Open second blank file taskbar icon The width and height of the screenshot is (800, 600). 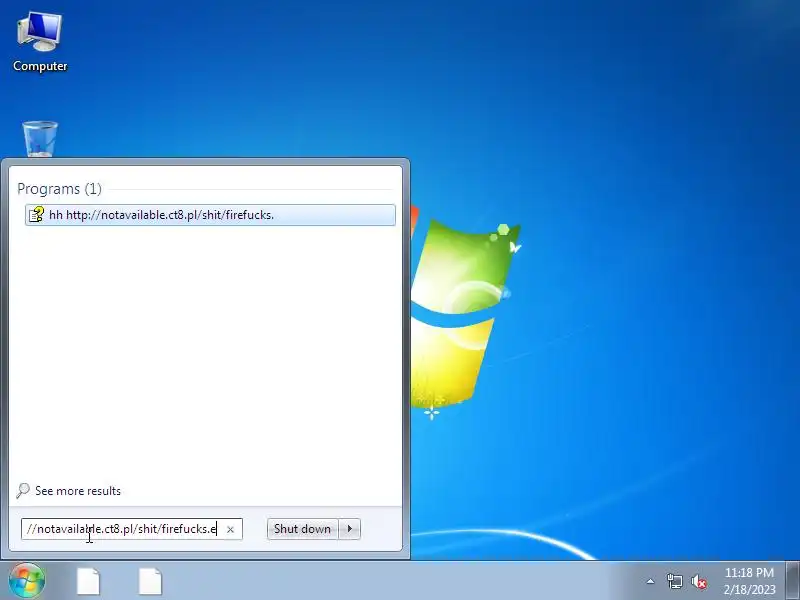(150, 581)
